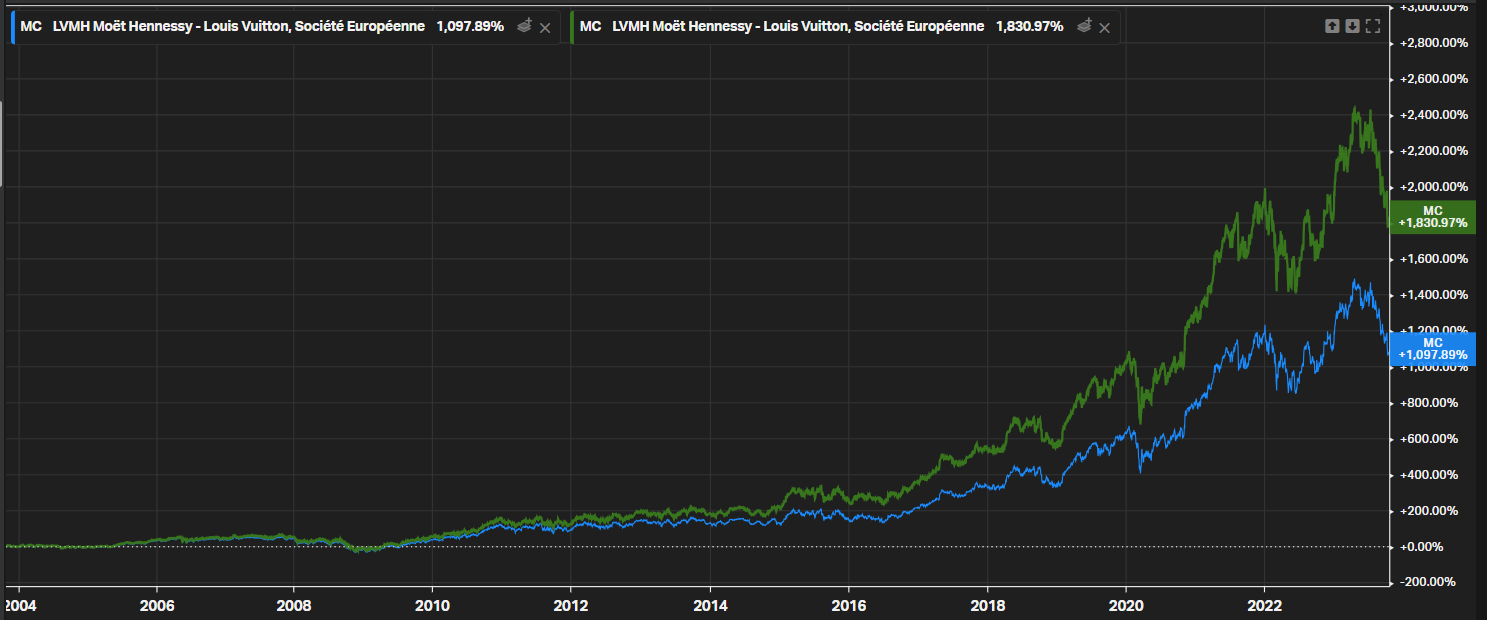Click the 2022 label on time axis
Screen dimensions: 1487x620
pos(1264,605)
